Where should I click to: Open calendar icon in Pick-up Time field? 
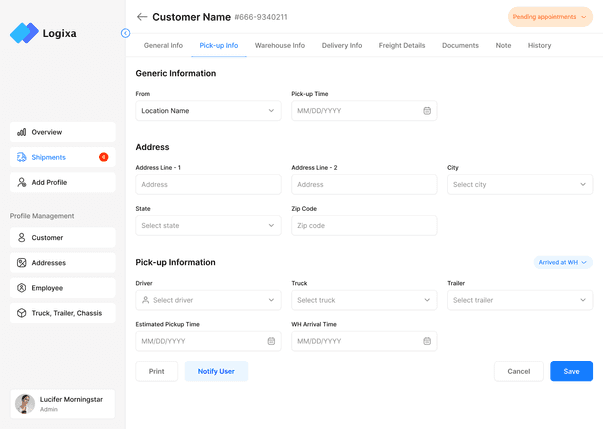tap(427, 111)
